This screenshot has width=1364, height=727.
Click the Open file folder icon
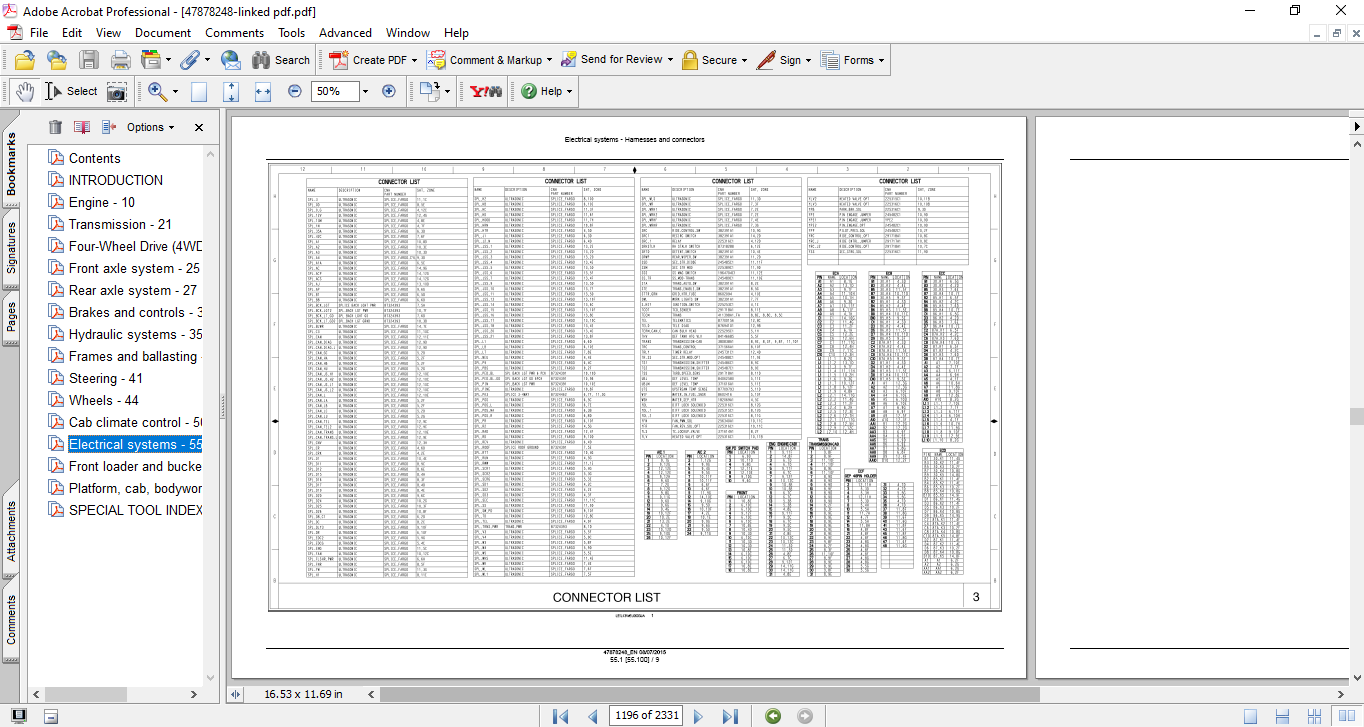[x=24, y=60]
